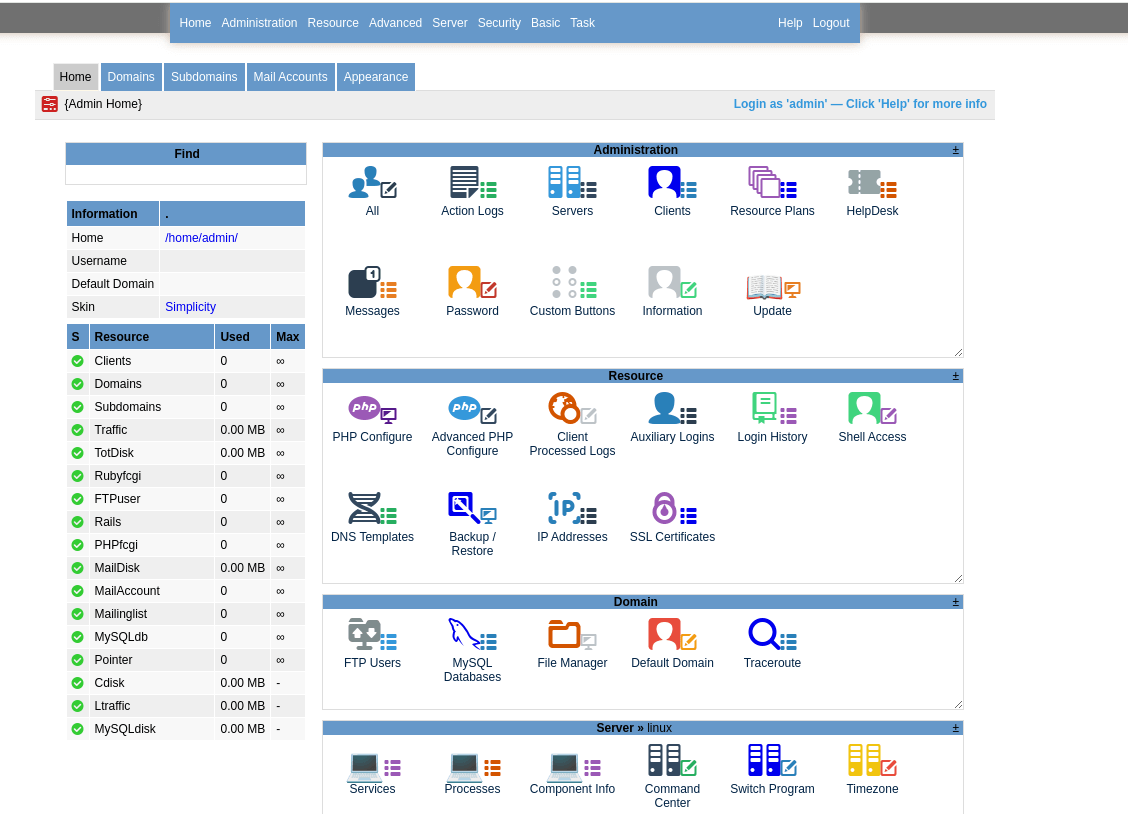Image resolution: width=1128 pixels, height=814 pixels.
Task: Collapse the Administration section
Action: 955,150
